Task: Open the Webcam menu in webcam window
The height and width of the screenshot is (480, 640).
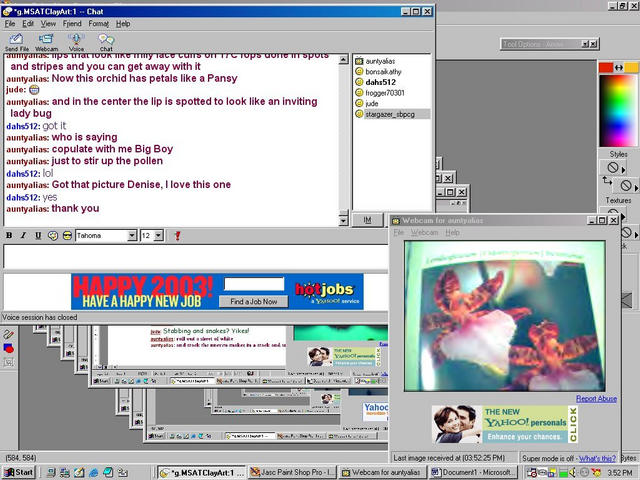Action: (424, 232)
